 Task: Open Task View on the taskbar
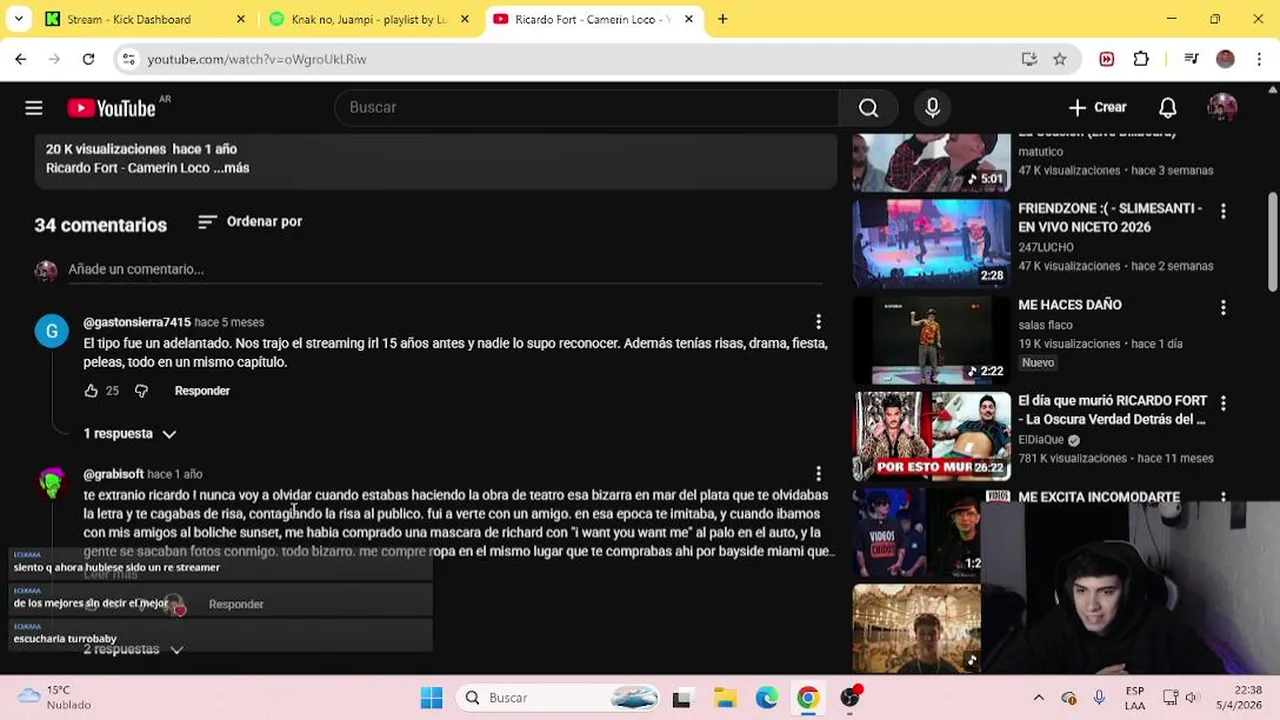pos(682,698)
